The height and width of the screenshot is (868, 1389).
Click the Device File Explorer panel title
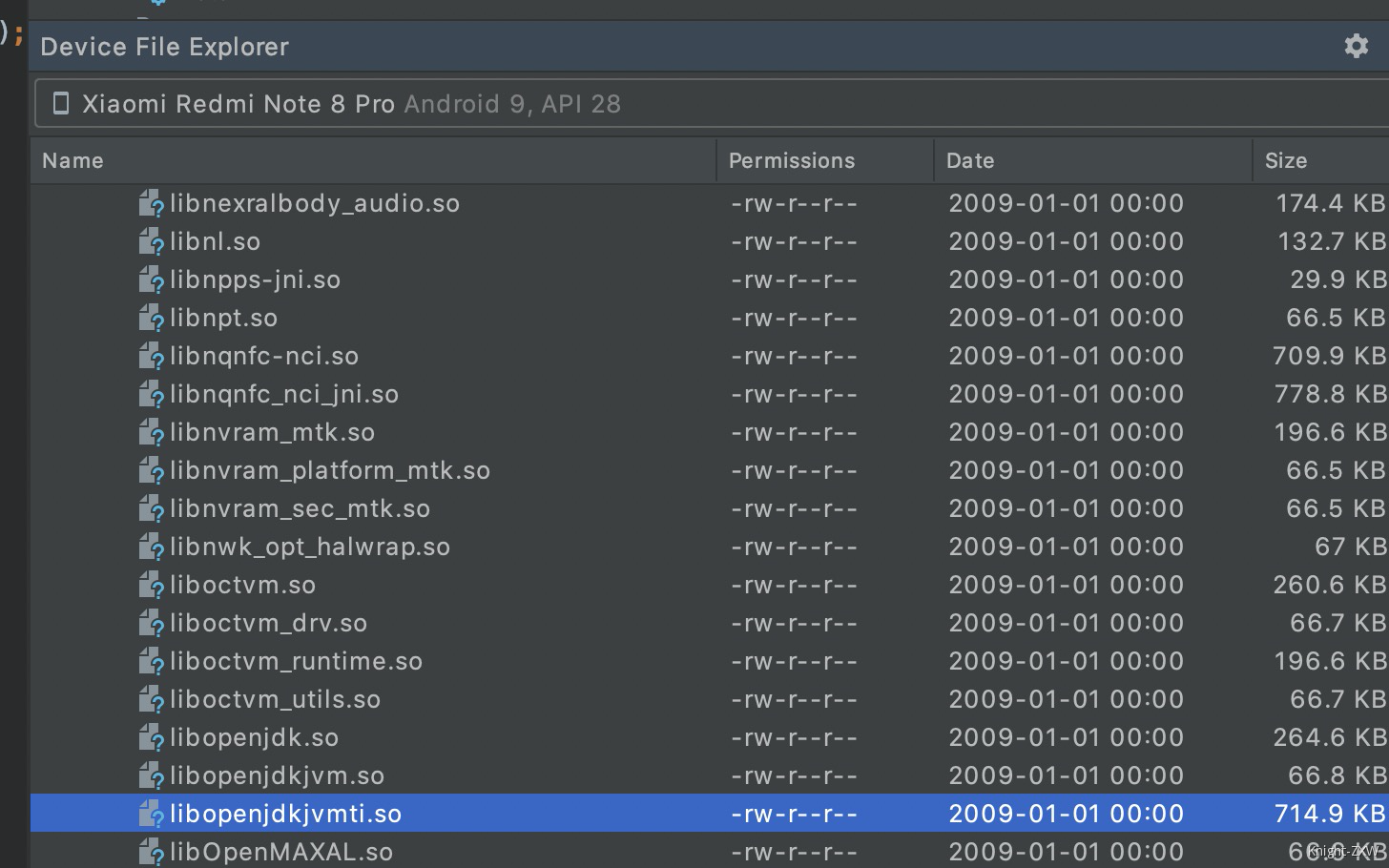pos(164,47)
